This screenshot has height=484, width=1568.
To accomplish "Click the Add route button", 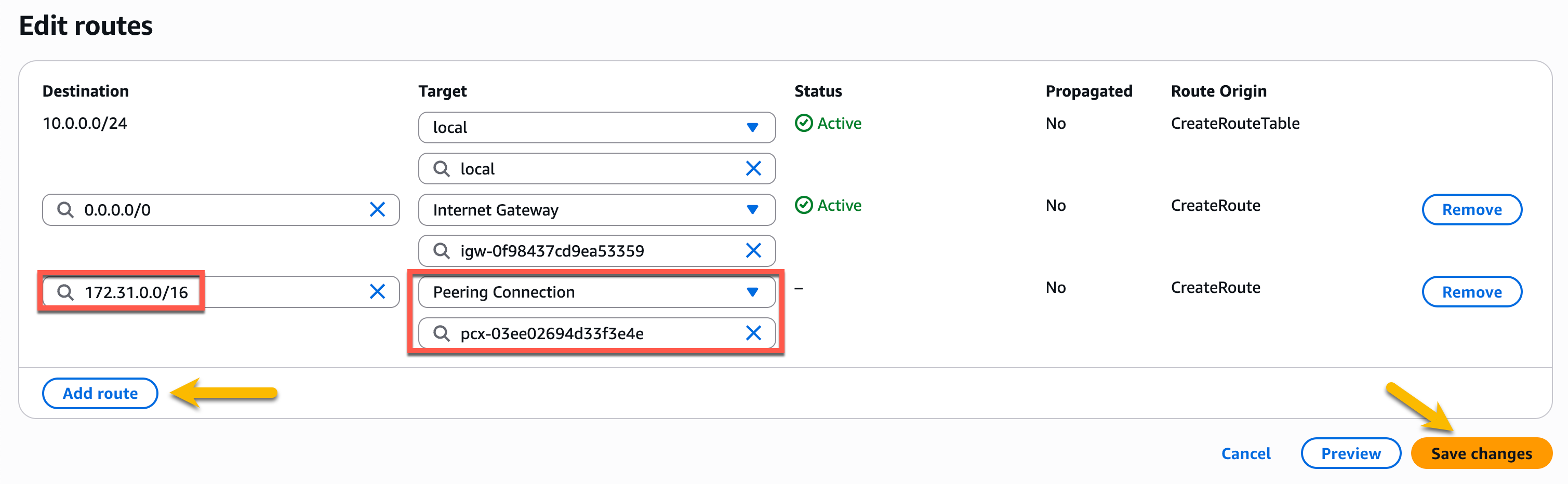I will (99, 394).
